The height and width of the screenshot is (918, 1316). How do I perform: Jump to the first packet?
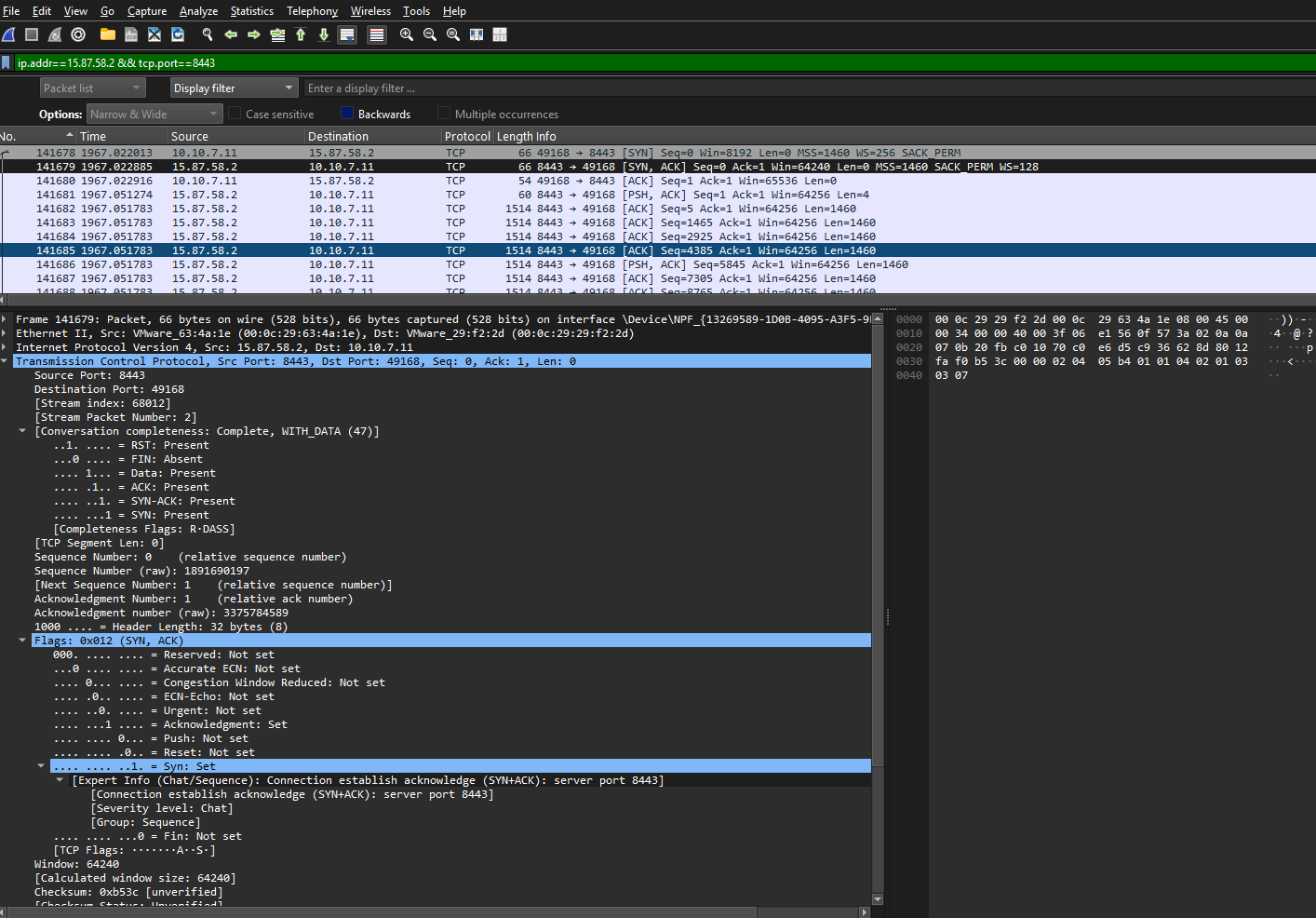(x=301, y=34)
